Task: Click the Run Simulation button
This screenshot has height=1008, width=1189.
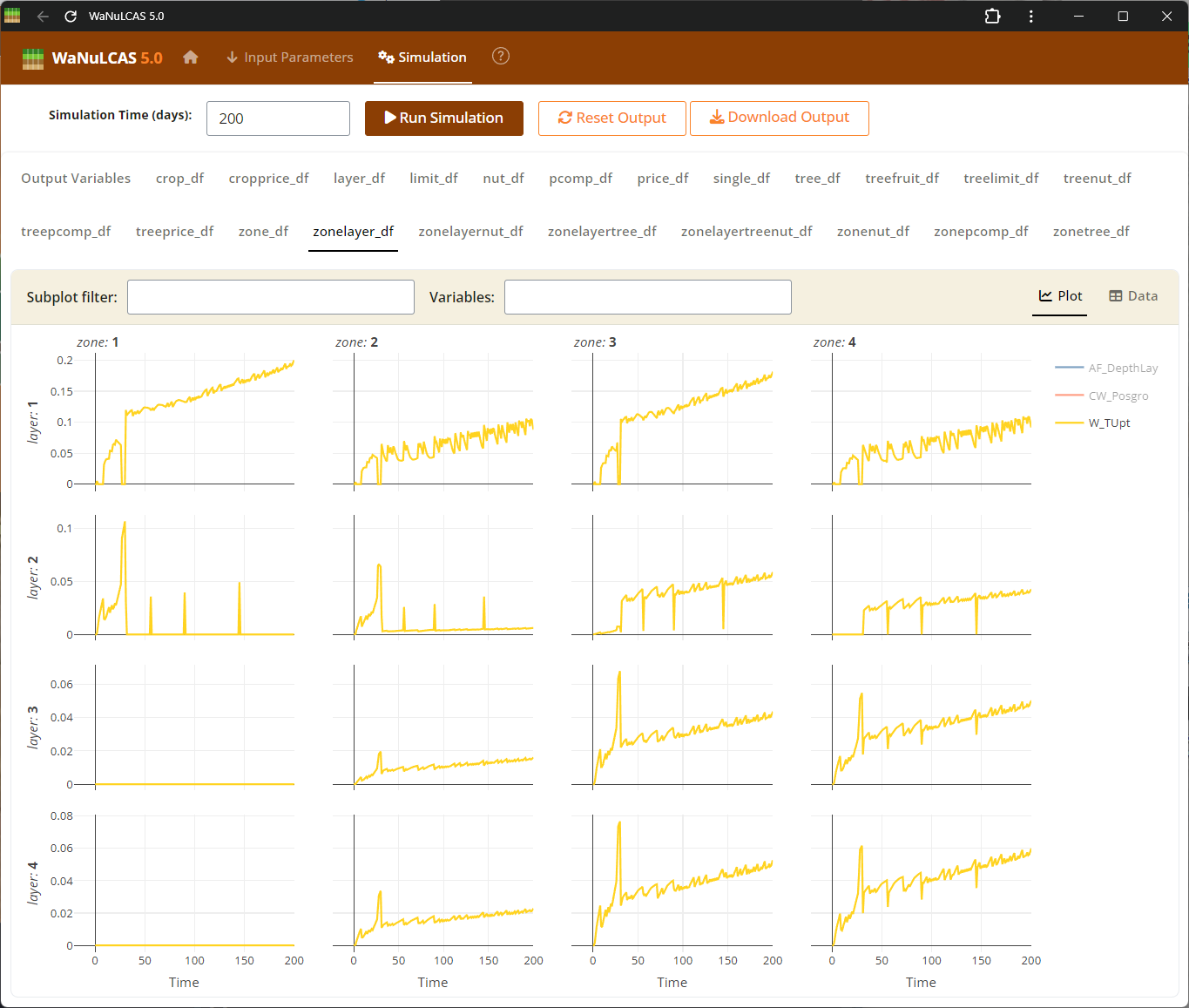Action: coord(444,118)
